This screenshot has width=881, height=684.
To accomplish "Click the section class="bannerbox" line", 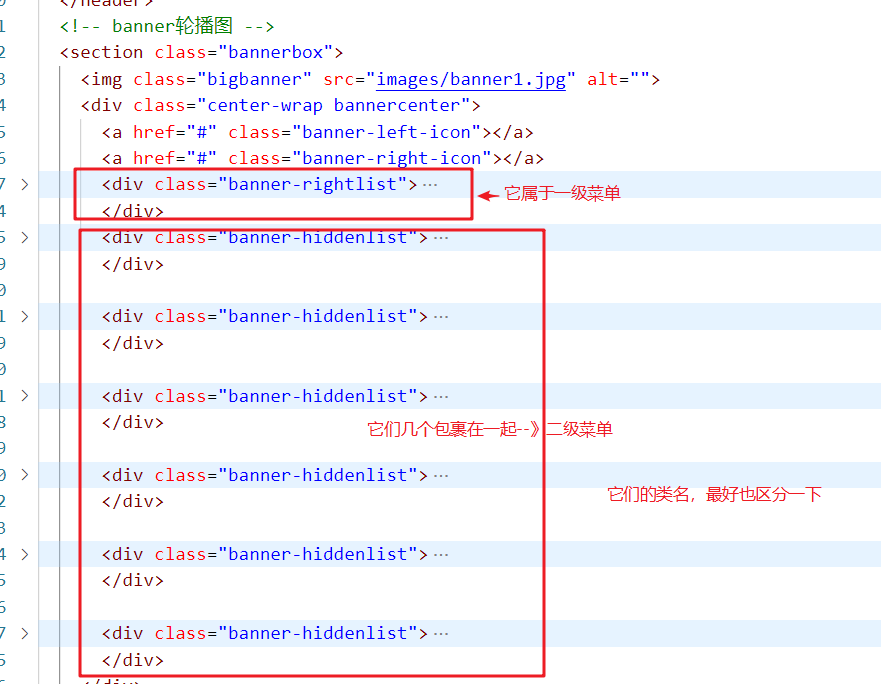I will click(201, 52).
